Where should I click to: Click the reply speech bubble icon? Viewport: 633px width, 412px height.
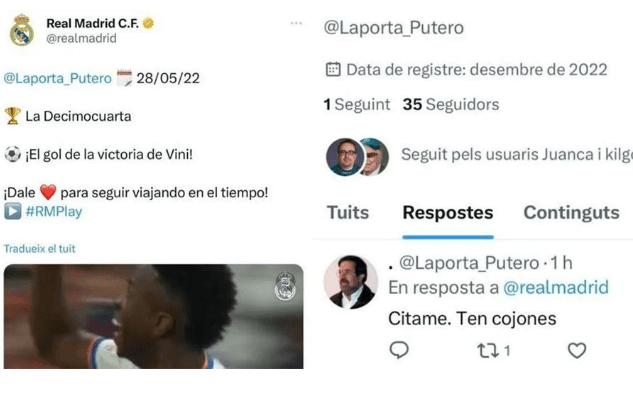coord(399,350)
